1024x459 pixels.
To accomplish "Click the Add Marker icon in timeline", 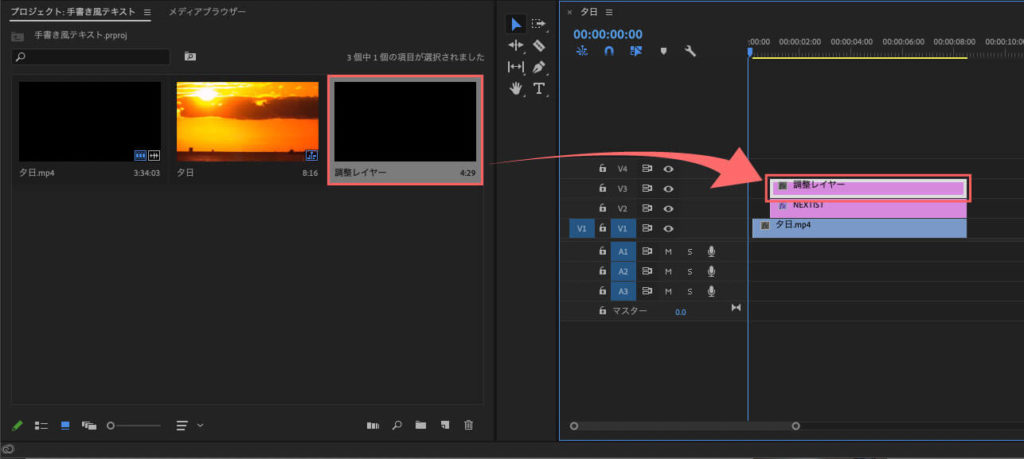I will click(x=664, y=51).
